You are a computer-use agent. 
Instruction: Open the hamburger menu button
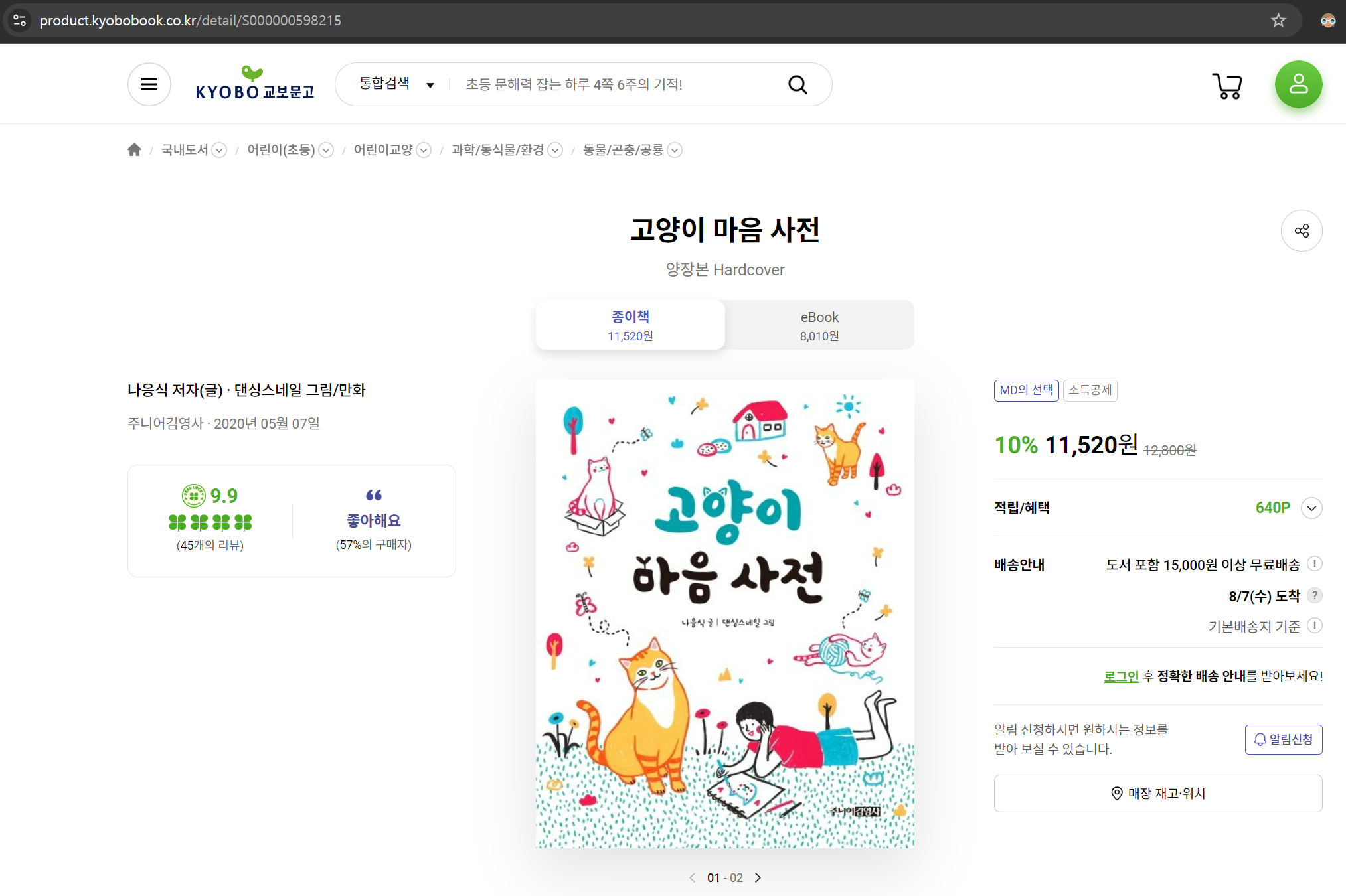coord(149,84)
